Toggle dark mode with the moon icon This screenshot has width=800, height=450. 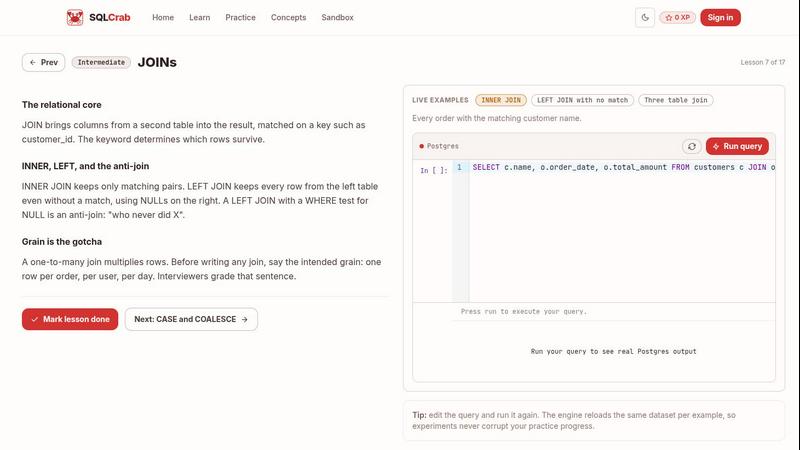pos(645,17)
